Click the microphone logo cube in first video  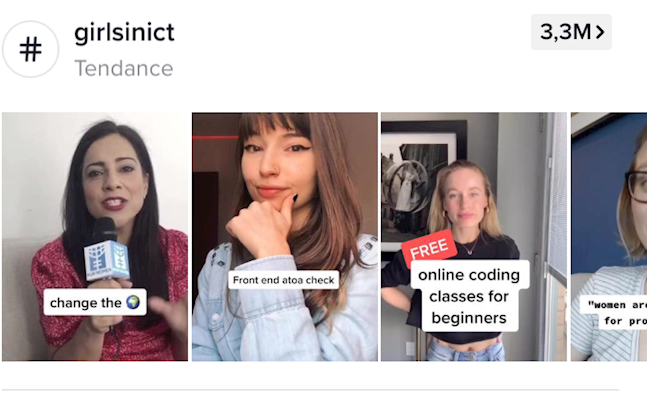click(x=107, y=260)
